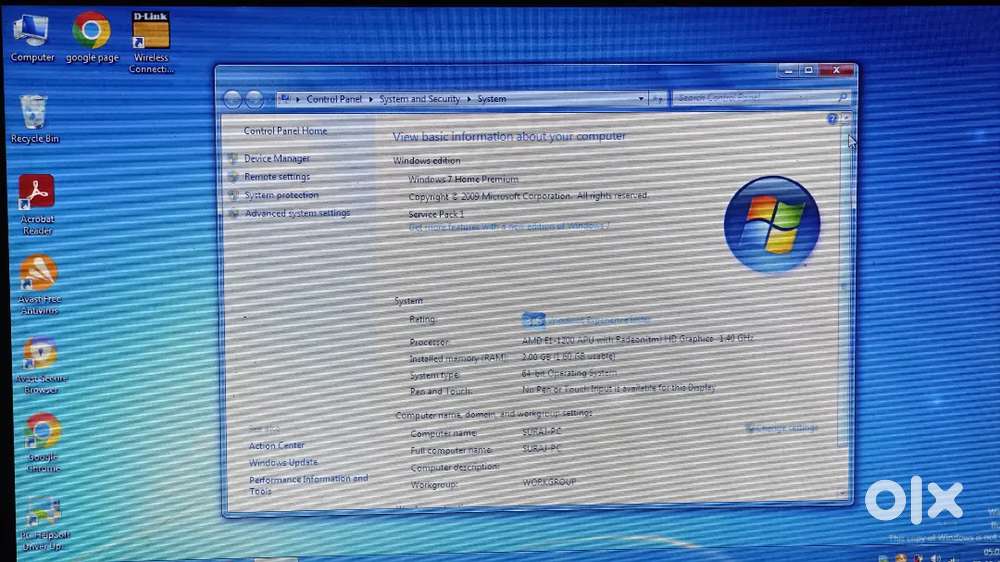Expand the address bar history dropdown
Screen dimensions: 1000x562
[x=641, y=99]
